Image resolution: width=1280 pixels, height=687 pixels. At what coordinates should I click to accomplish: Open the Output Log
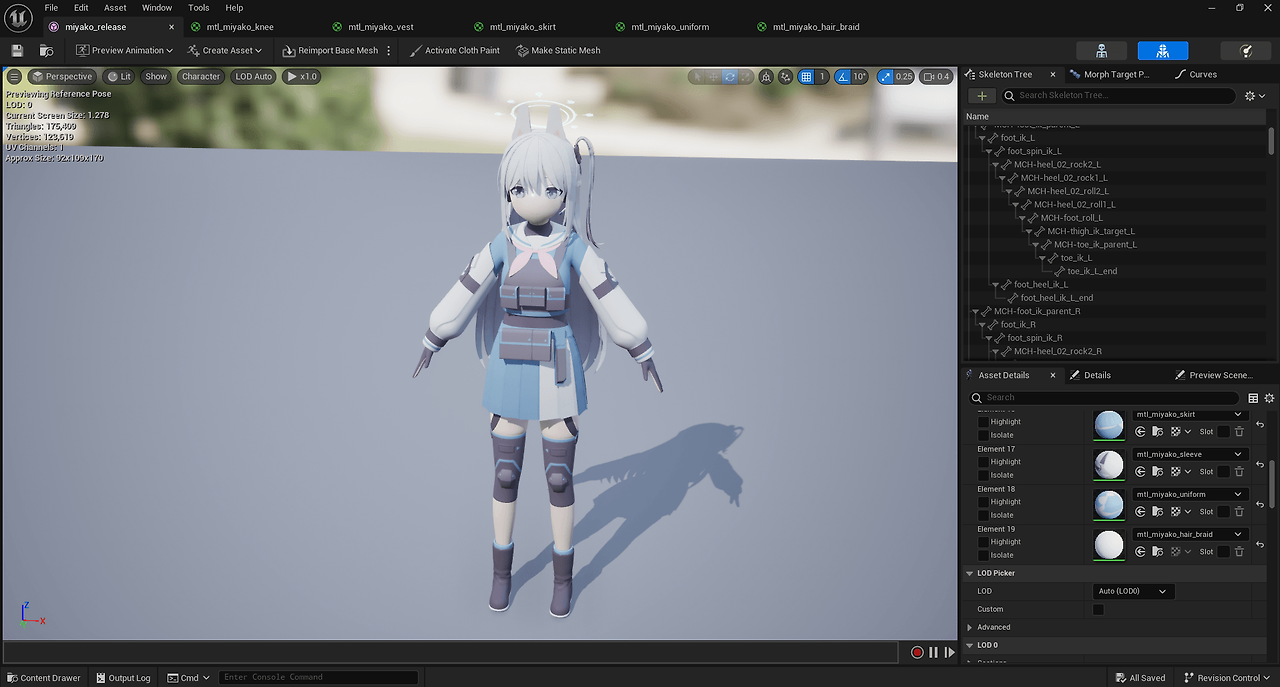coord(122,677)
